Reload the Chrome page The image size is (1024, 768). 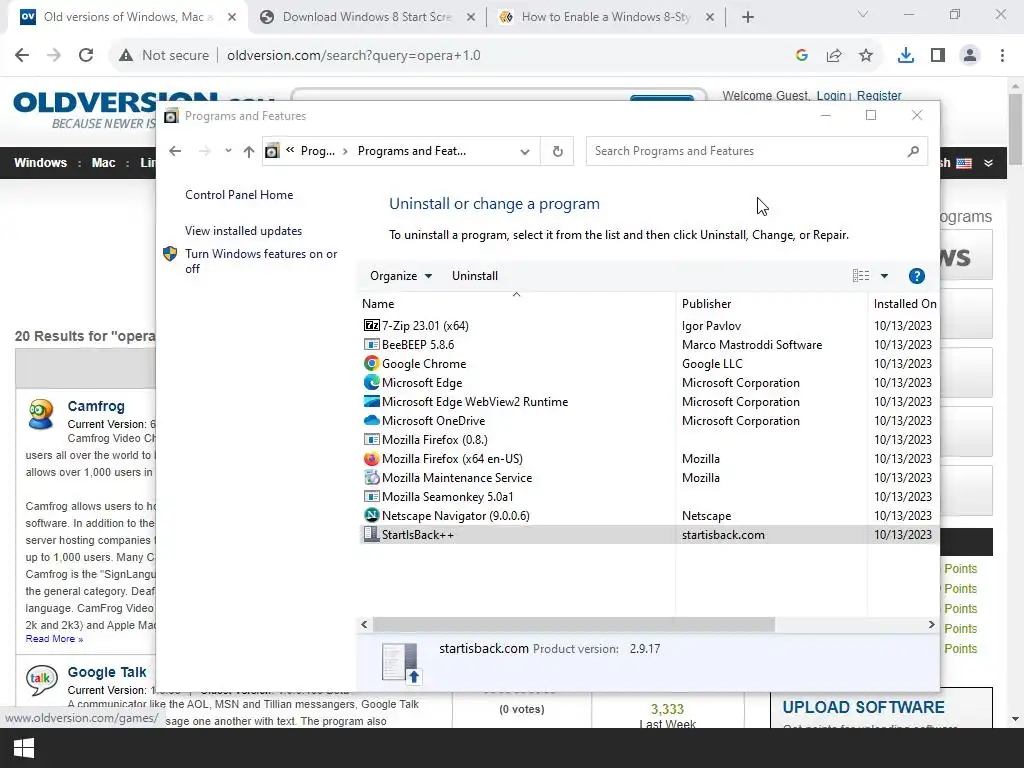(86, 55)
